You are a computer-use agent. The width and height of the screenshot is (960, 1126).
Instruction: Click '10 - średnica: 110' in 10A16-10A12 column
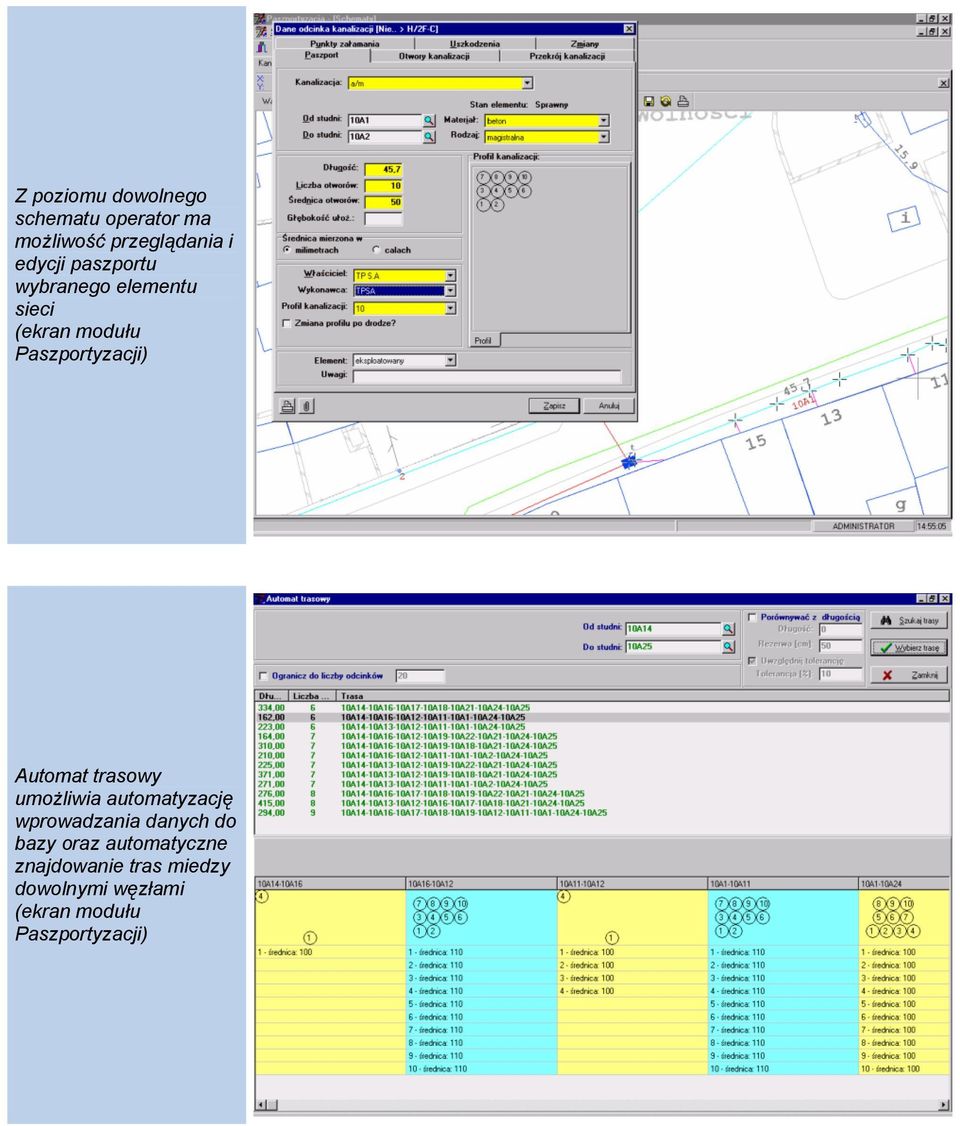[438, 1069]
